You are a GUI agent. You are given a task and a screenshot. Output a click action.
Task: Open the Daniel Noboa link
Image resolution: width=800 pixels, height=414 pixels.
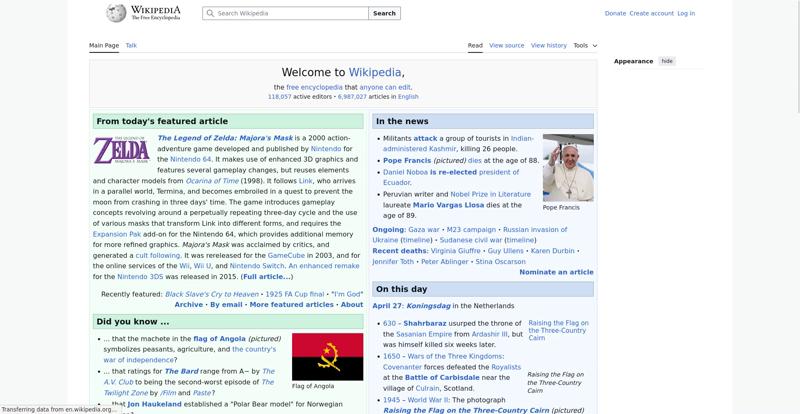[x=406, y=172]
